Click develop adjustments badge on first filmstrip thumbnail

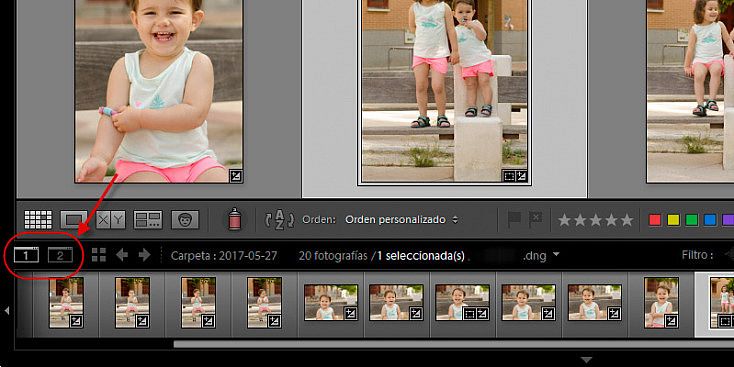[x=76, y=321]
